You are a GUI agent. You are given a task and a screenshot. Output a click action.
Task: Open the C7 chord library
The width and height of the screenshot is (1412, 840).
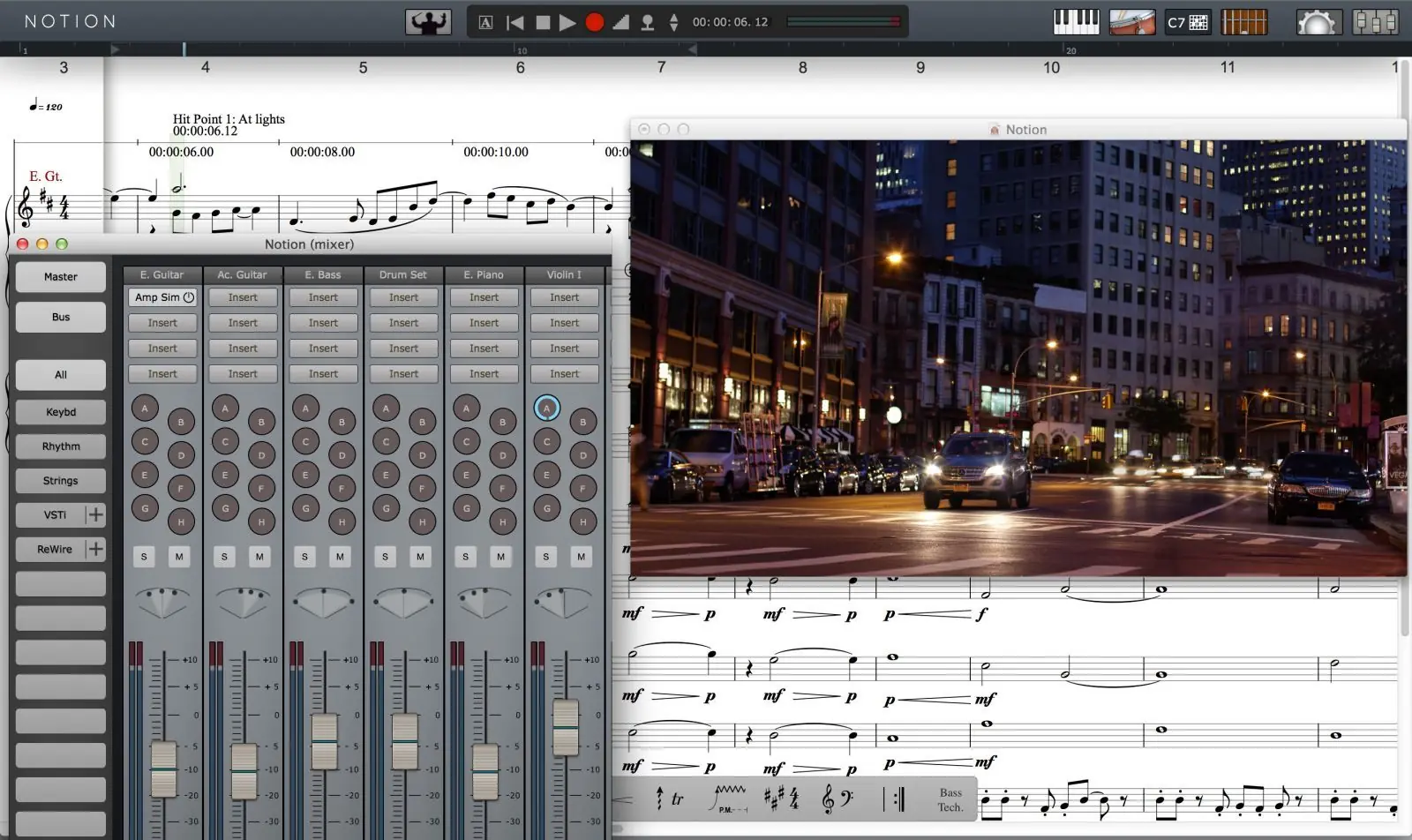click(x=1188, y=22)
